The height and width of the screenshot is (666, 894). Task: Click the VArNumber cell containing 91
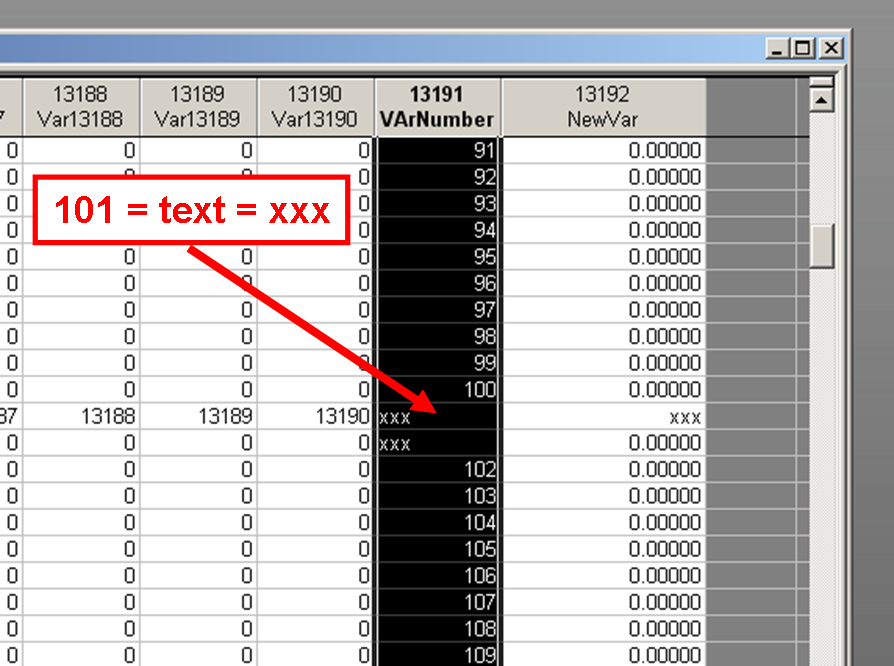[438, 151]
